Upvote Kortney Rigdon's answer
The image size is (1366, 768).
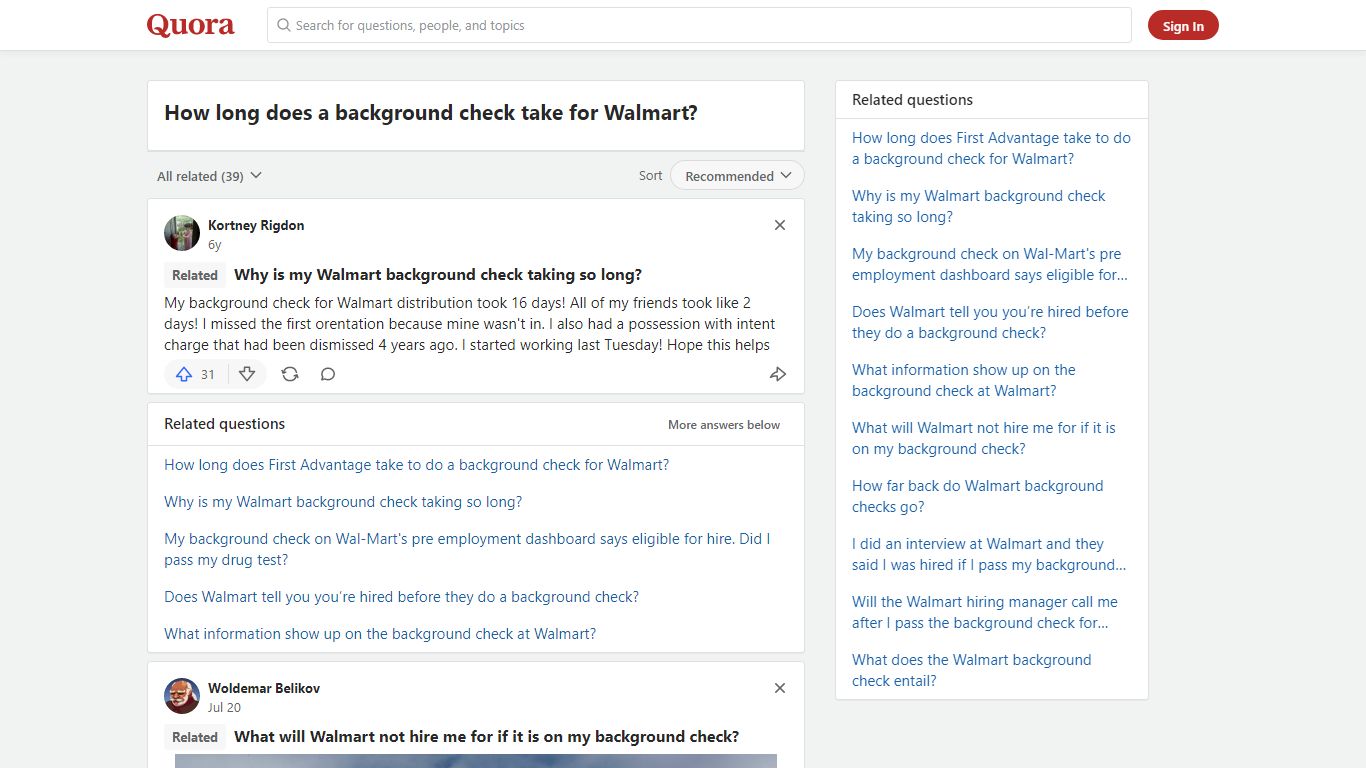point(196,374)
